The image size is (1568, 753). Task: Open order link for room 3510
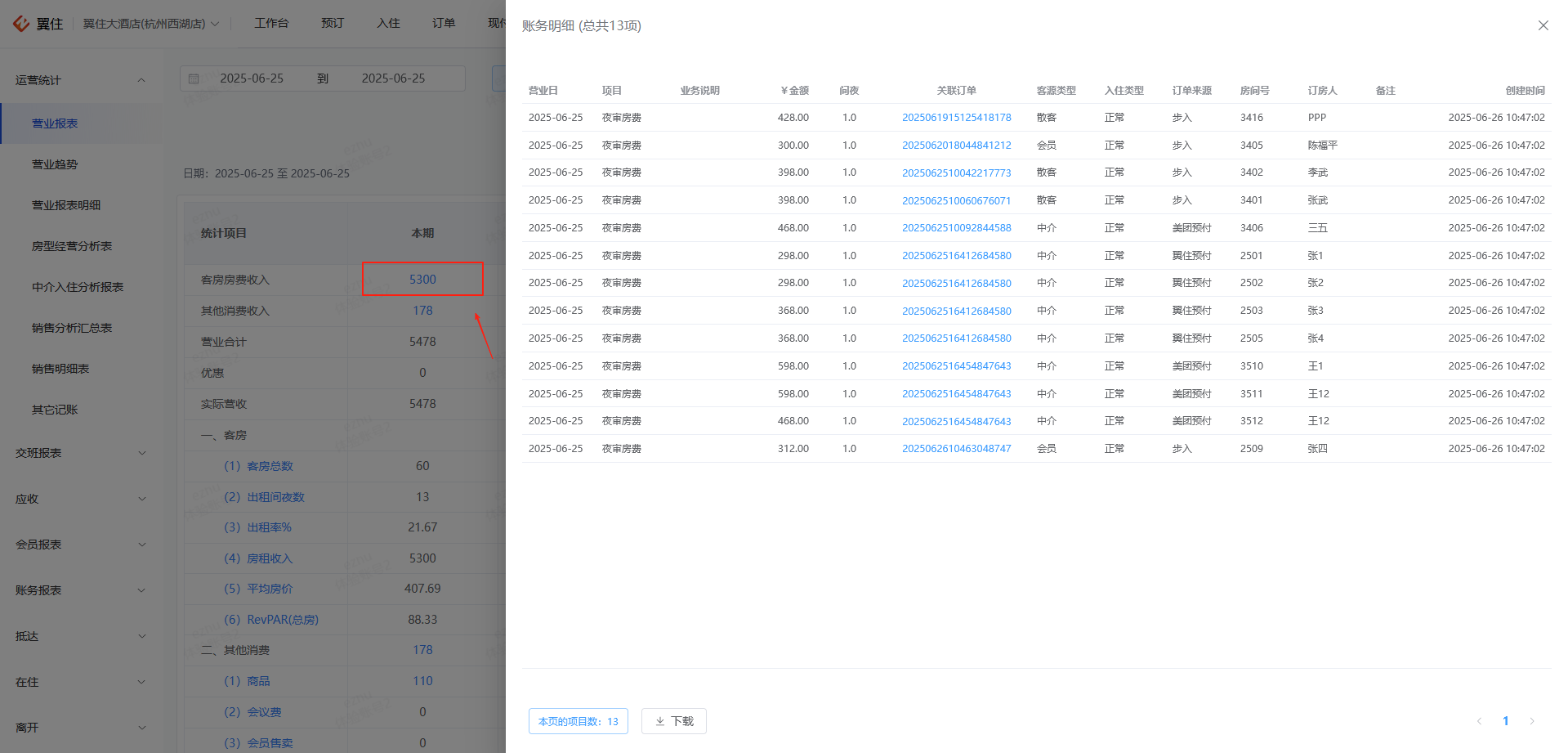click(x=956, y=366)
